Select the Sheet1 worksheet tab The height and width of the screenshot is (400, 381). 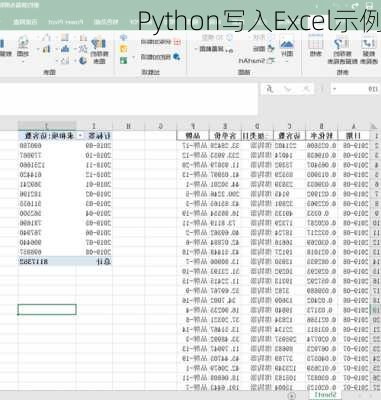click(325, 395)
